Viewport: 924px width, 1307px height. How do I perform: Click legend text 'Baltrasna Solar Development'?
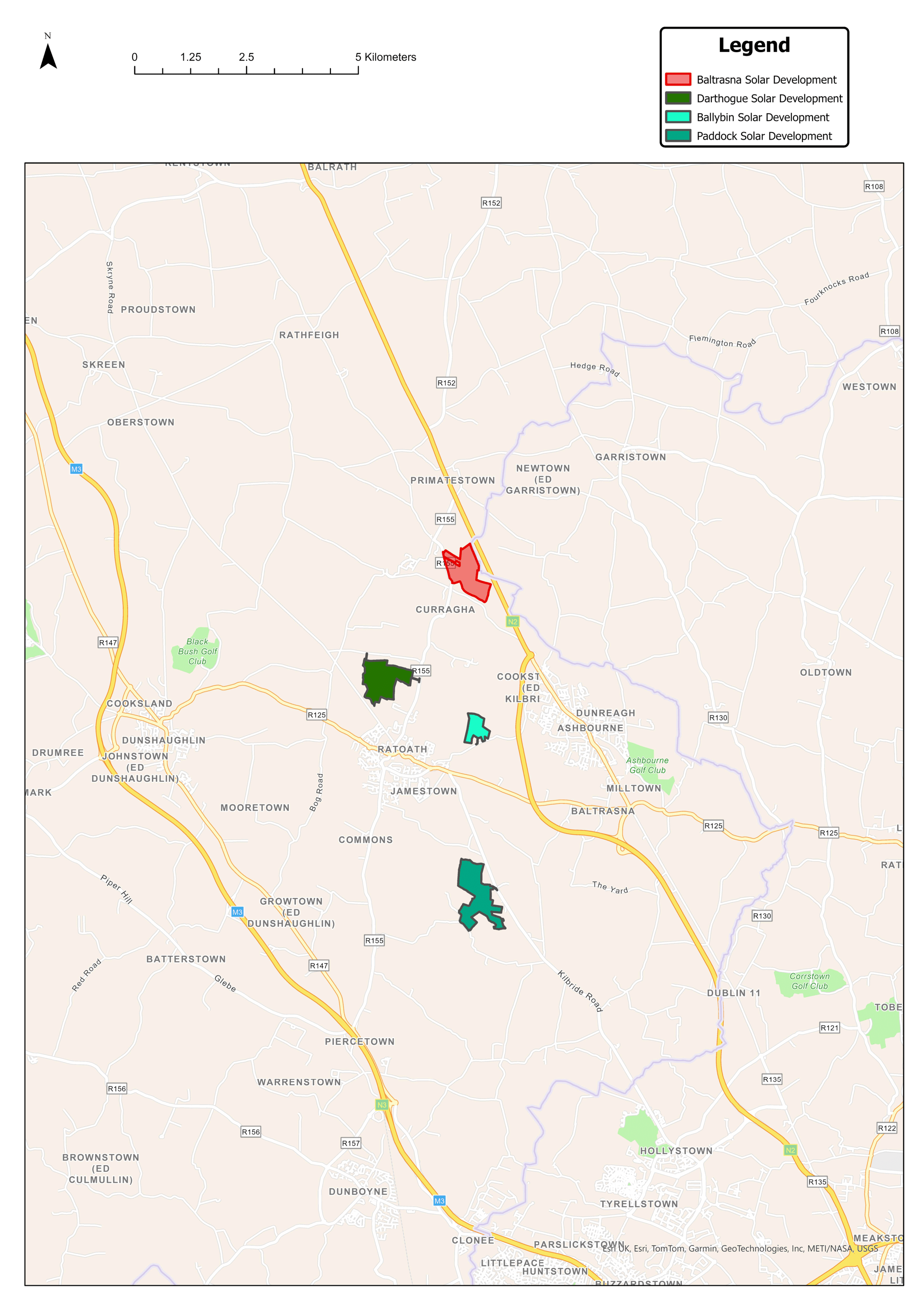(766, 80)
